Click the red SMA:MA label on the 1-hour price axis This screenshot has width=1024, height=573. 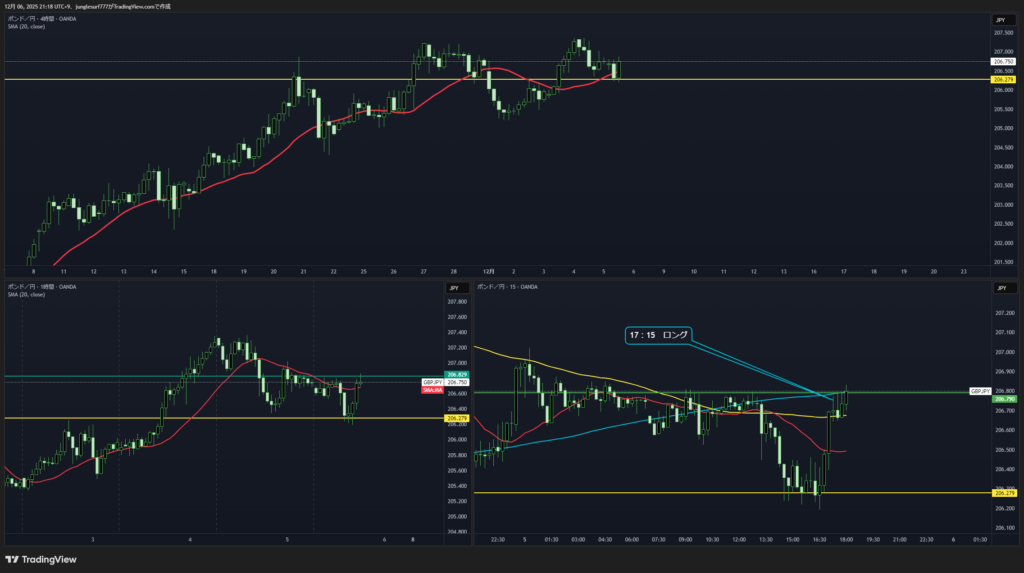(x=433, y=390)
